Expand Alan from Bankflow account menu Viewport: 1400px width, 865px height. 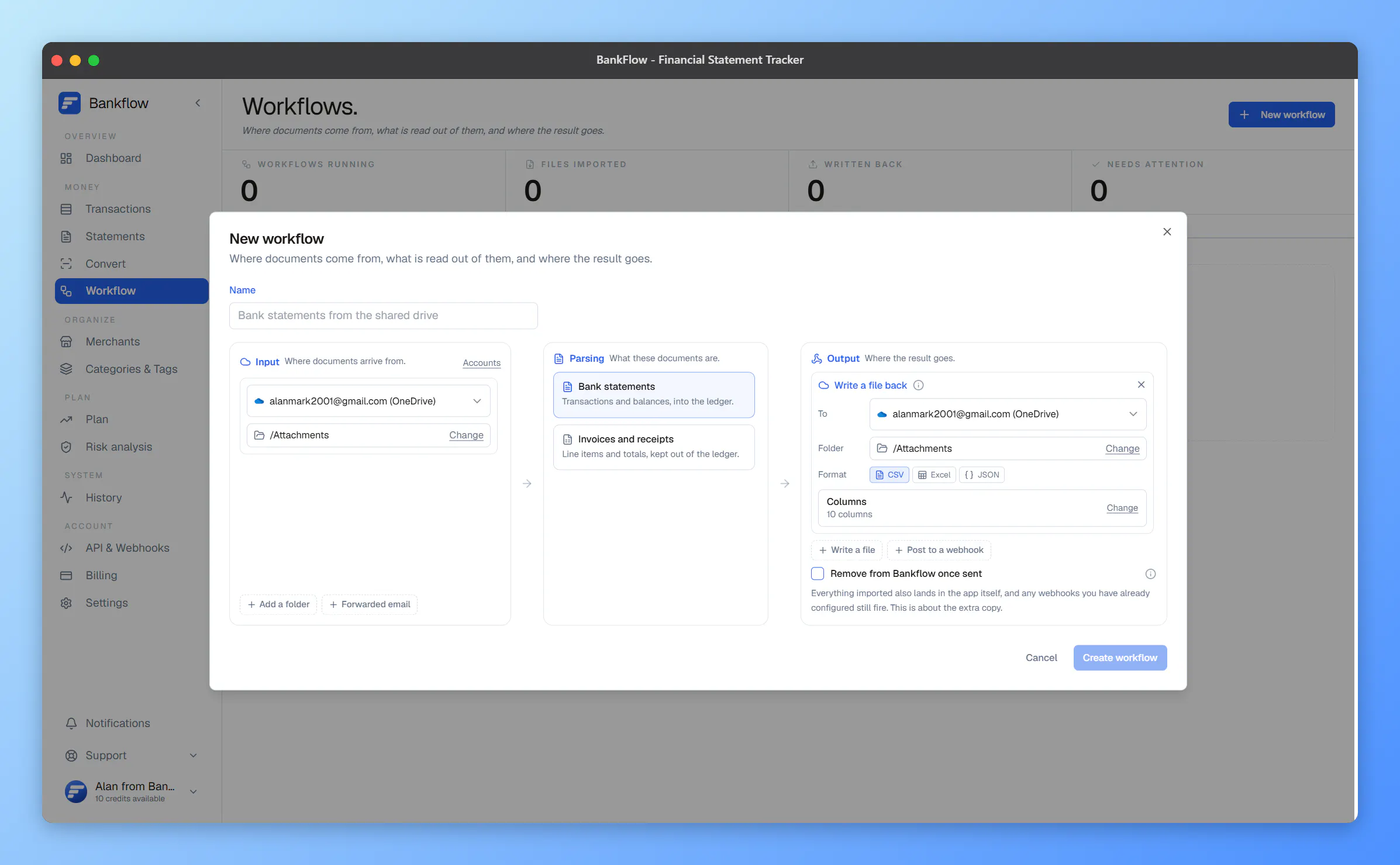(x=193, y=792)
